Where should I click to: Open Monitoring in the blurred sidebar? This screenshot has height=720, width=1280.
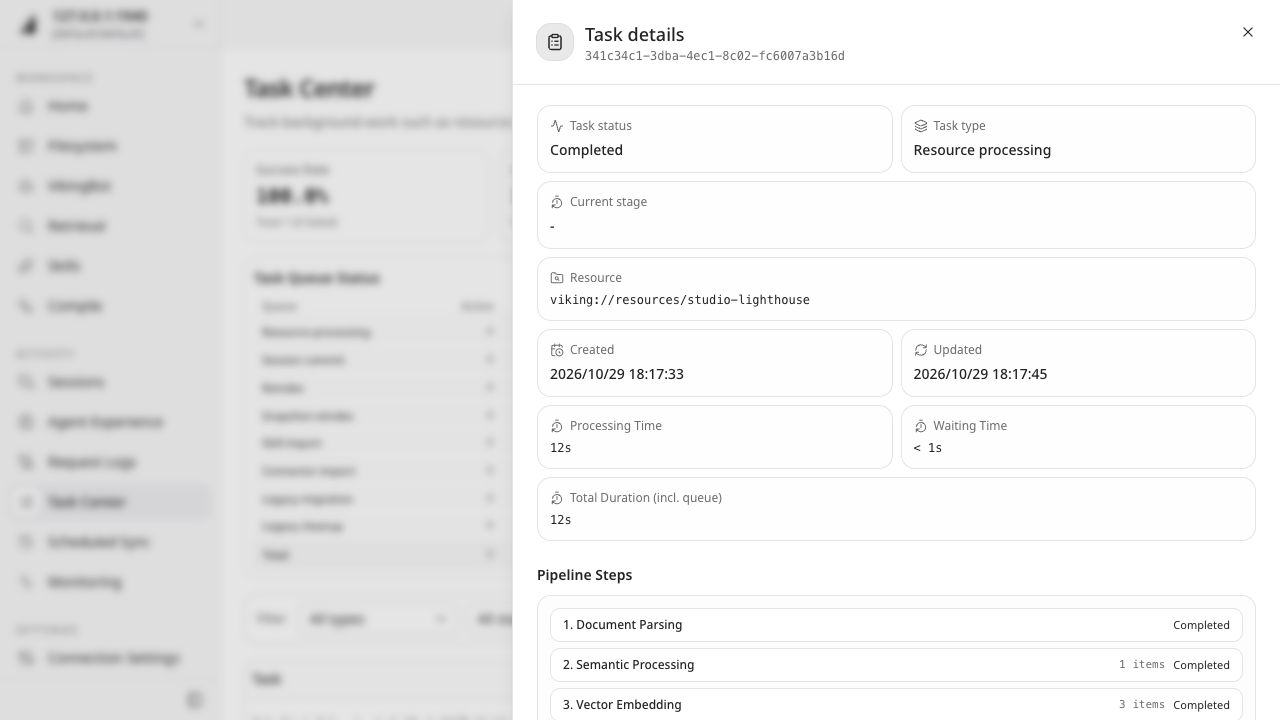(x=112, y=582)
